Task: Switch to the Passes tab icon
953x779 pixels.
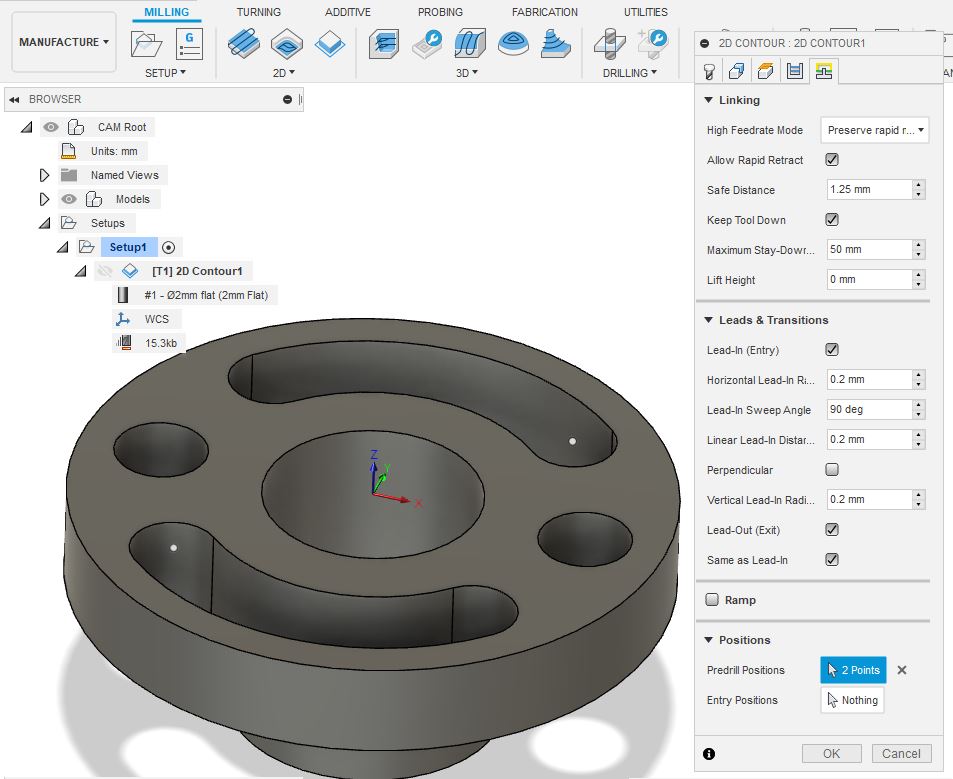Action: coord(795,71)
